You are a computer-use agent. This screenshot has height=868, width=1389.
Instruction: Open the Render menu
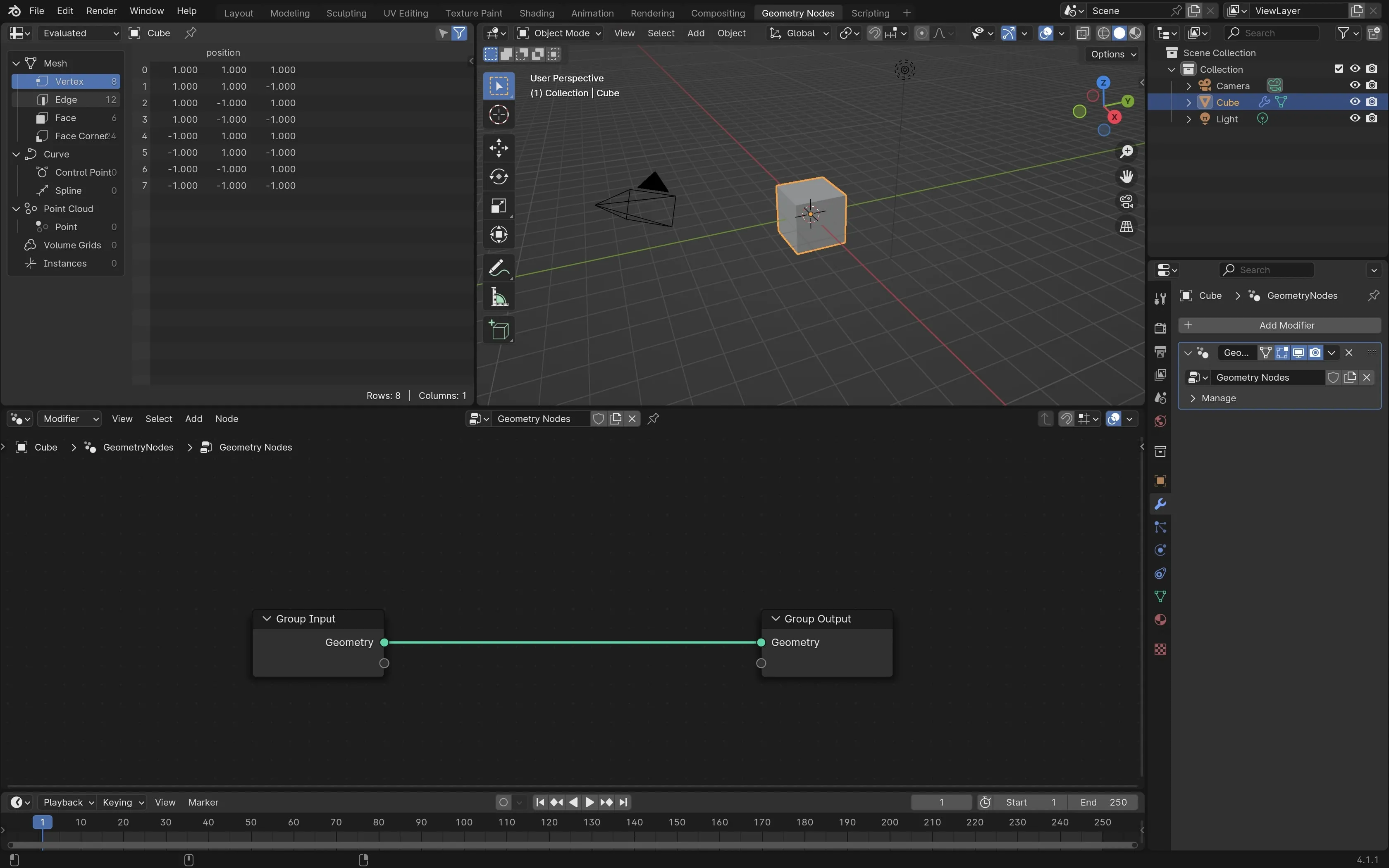coord(102,11)
